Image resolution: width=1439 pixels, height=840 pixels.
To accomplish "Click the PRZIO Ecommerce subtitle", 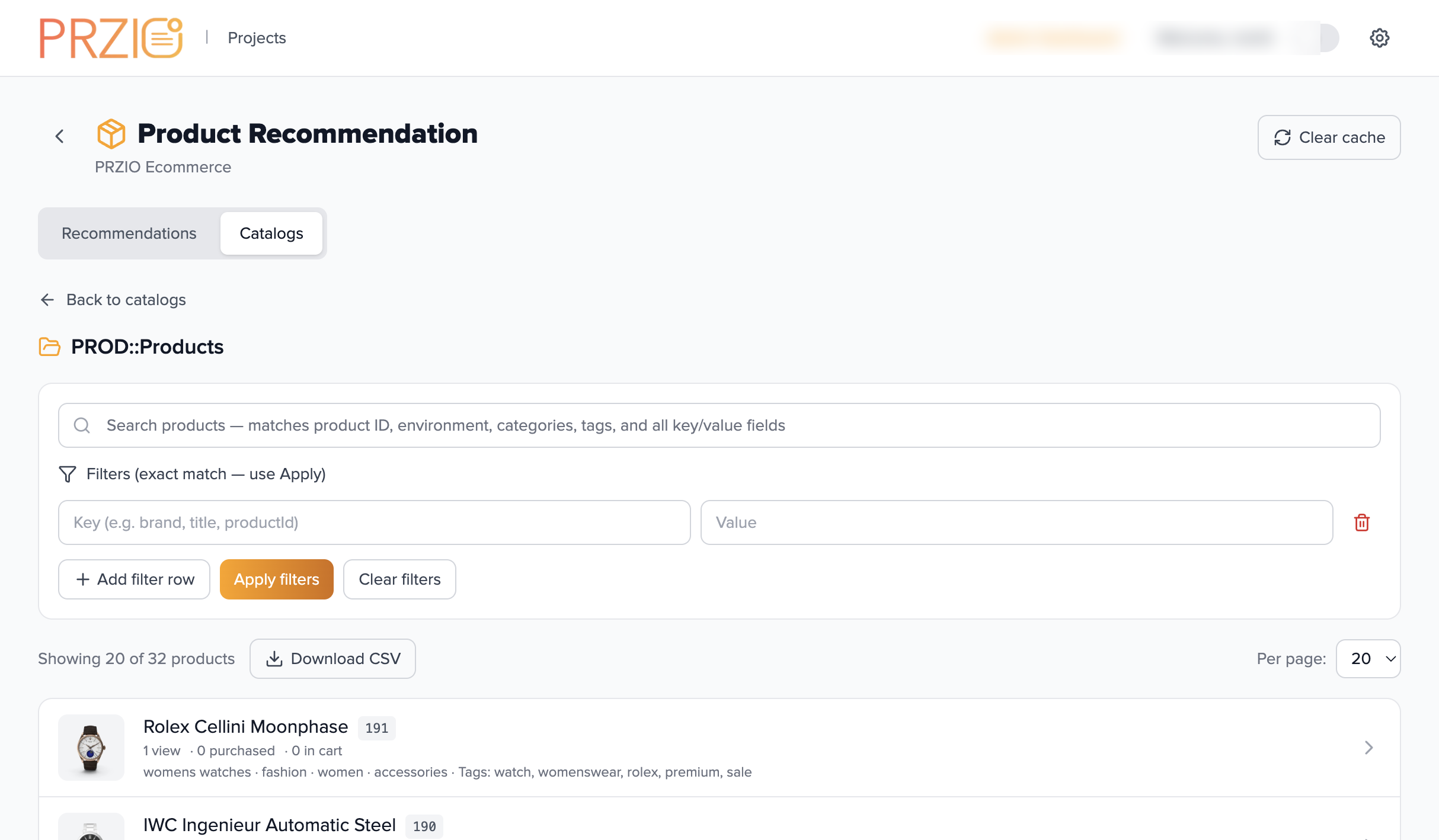I will [x=163, y=167].
